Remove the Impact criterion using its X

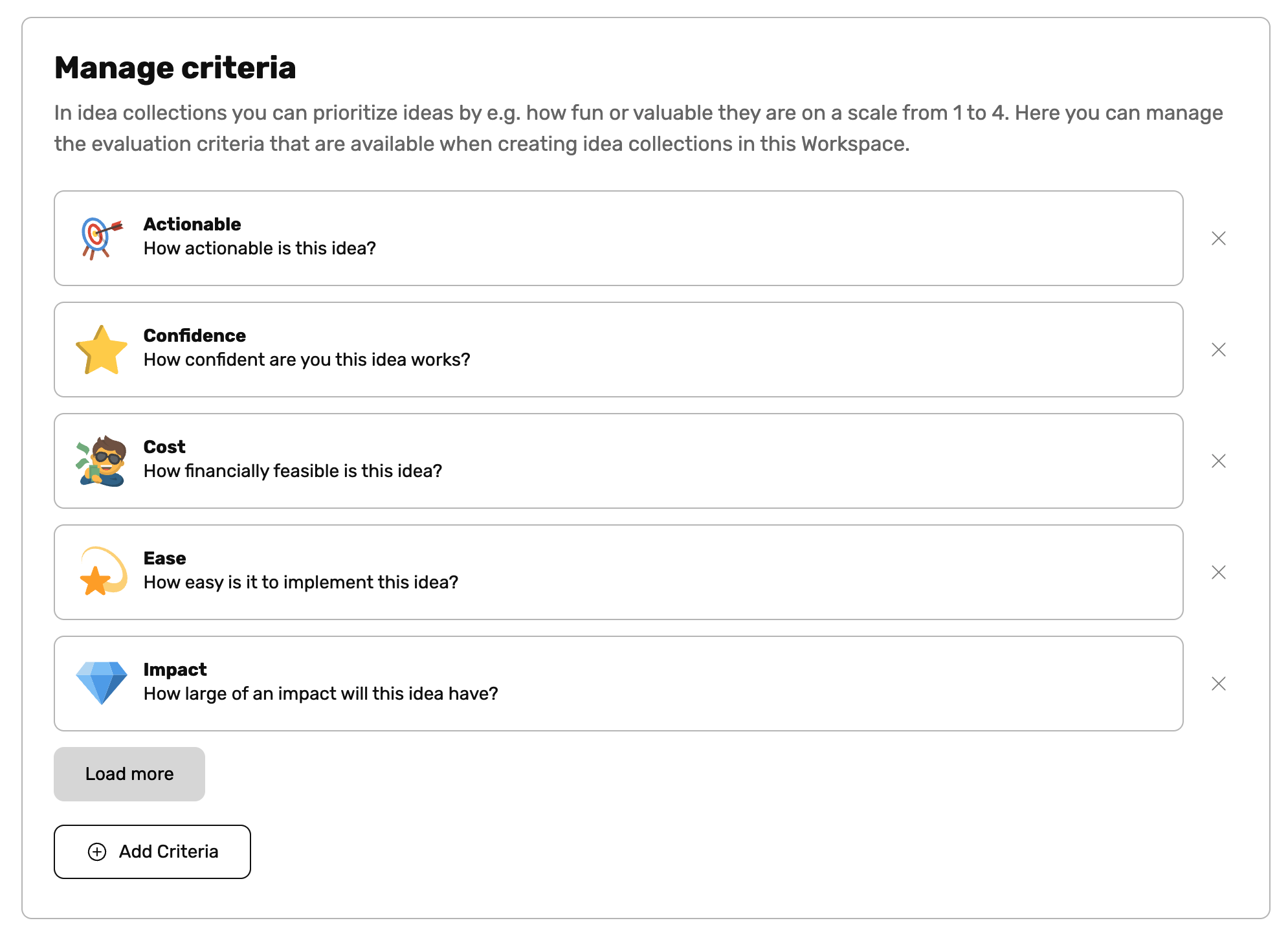click(x=1219, y=684)
